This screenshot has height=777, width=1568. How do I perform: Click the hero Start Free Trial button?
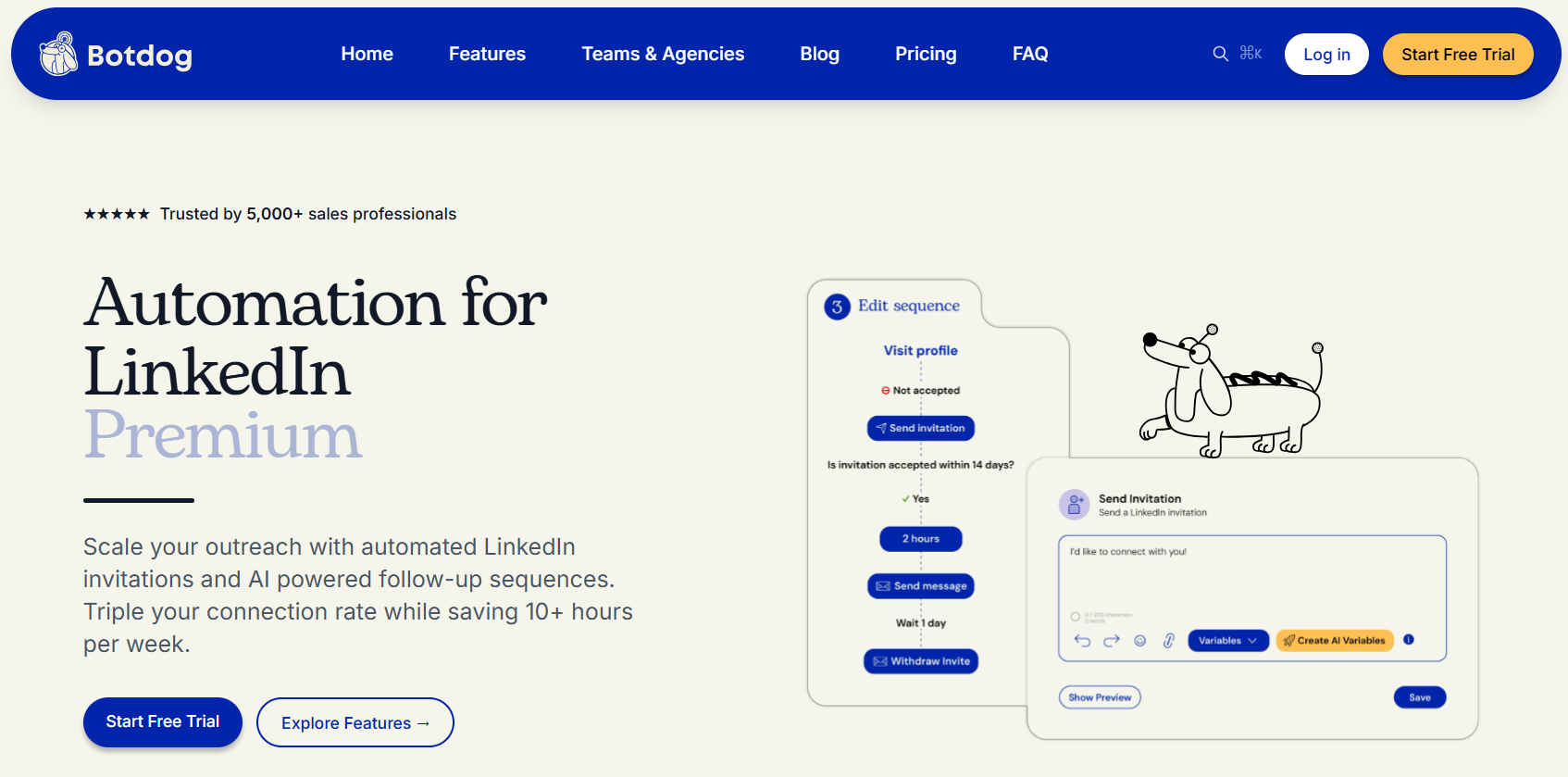point(163,721)
